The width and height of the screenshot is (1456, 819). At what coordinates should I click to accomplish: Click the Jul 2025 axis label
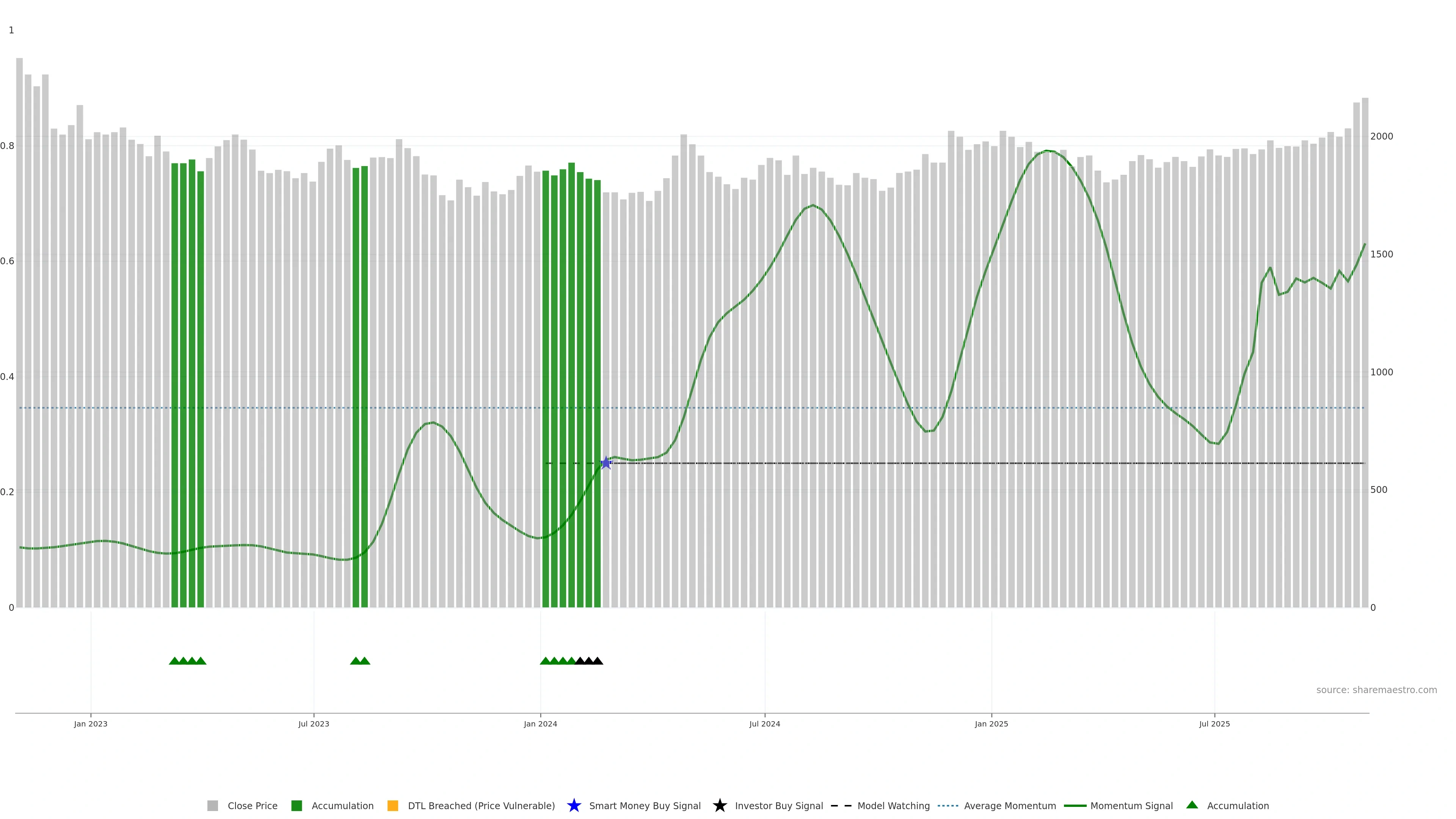[x=1214, y=724]
